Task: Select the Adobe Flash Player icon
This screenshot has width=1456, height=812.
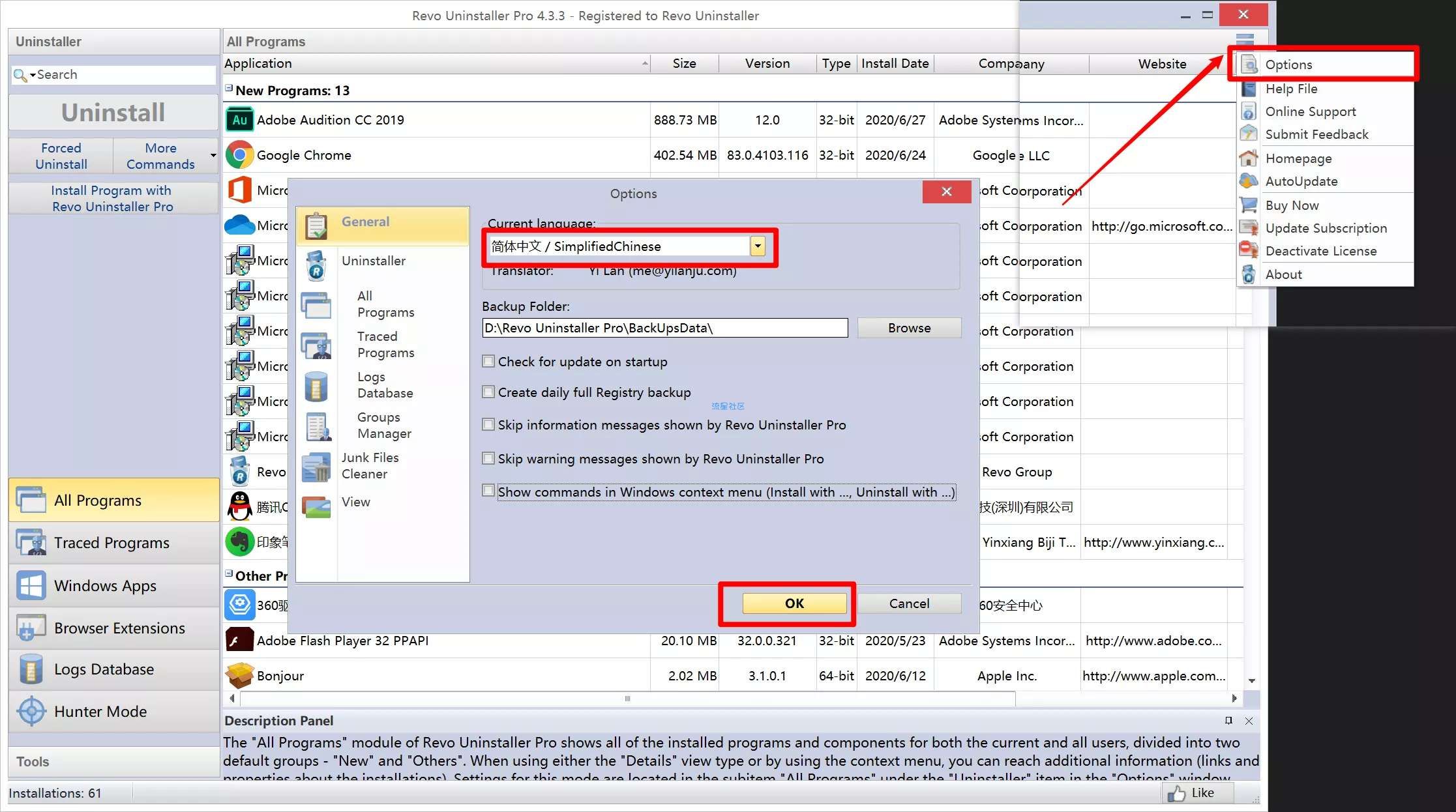Action: tap(239, 640)
